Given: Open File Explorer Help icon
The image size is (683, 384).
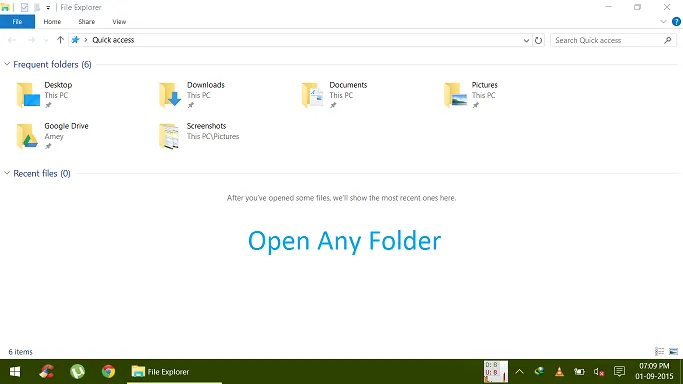Looking at the screenshot, I should 676,21.
